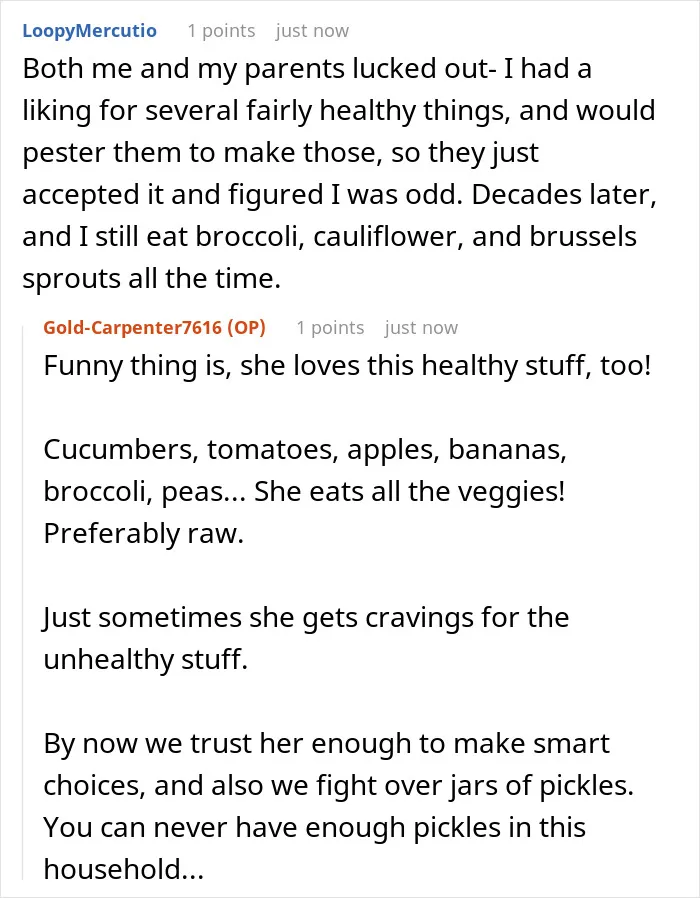Click the (OP) tag after Gold-Carpenter7616

coord(246,328)
